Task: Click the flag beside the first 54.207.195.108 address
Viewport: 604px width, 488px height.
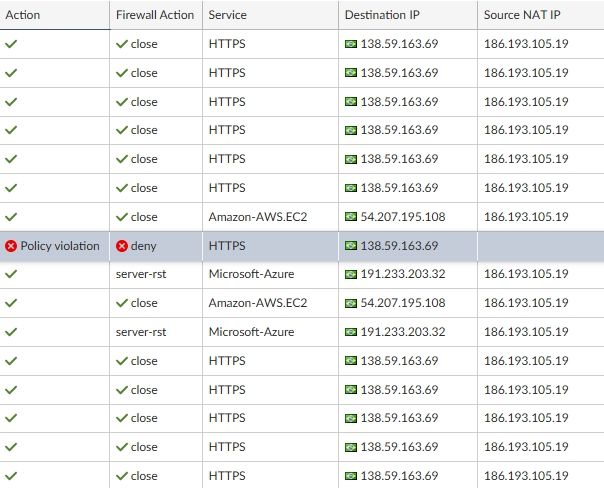Action: click(x=350, y=216)
